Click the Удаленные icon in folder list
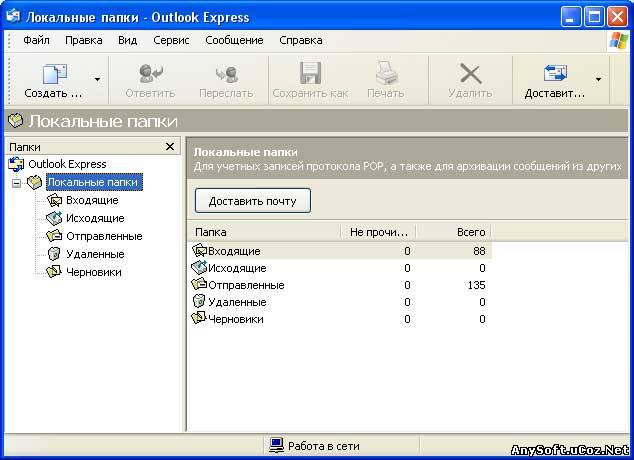The height and width of the screenshot is (460, 634). pyautogui.click(x=199, y=302)
